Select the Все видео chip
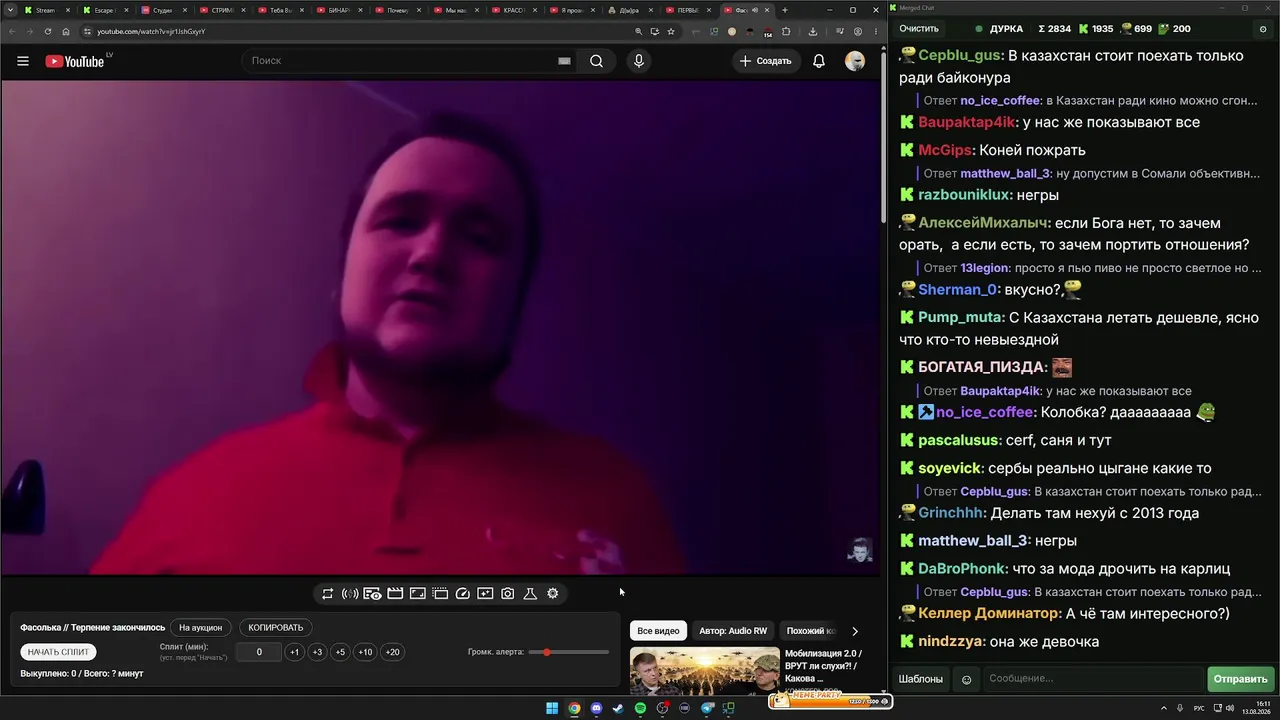 point(658,631)
